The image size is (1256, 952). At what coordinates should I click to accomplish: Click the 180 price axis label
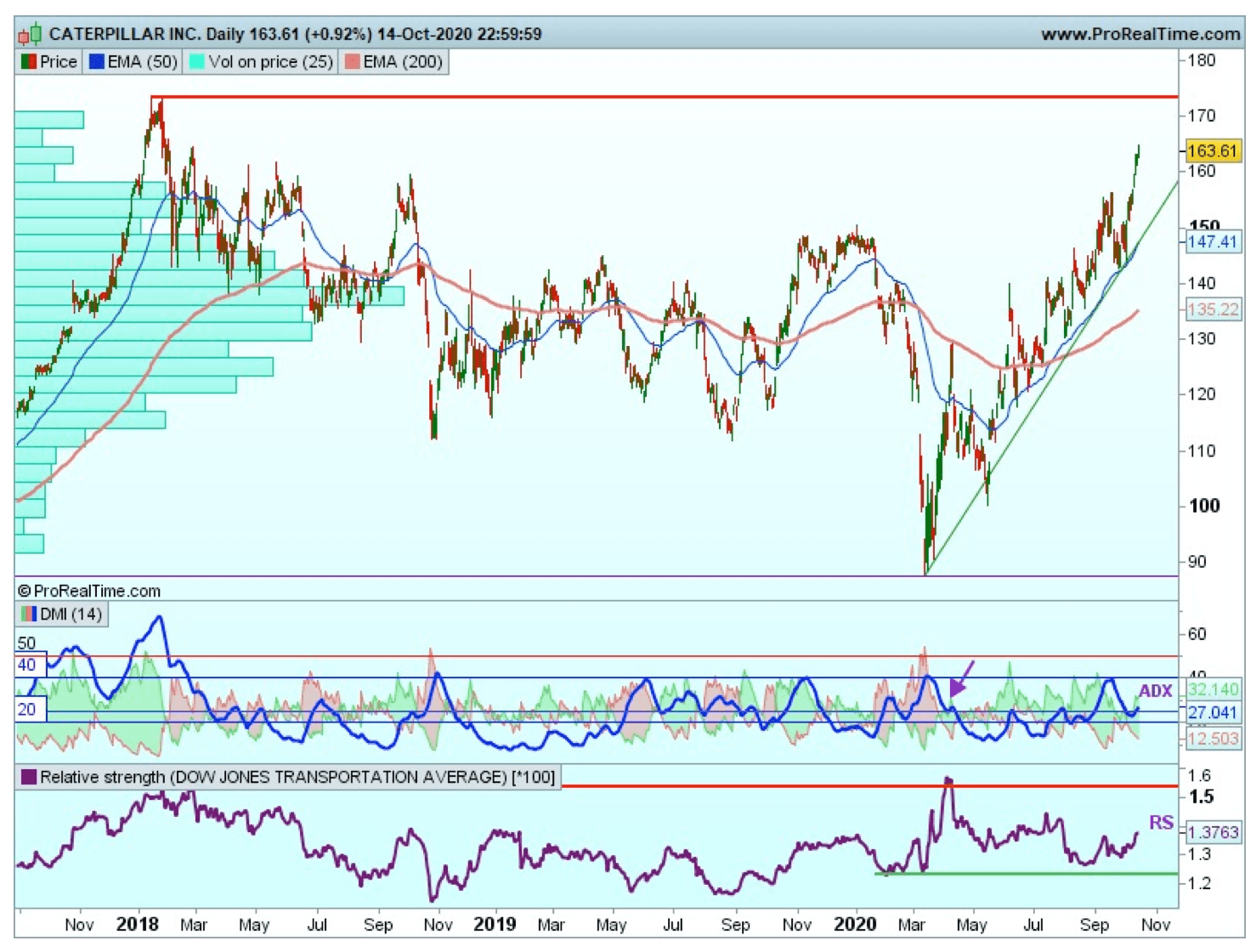[1202, 60]
